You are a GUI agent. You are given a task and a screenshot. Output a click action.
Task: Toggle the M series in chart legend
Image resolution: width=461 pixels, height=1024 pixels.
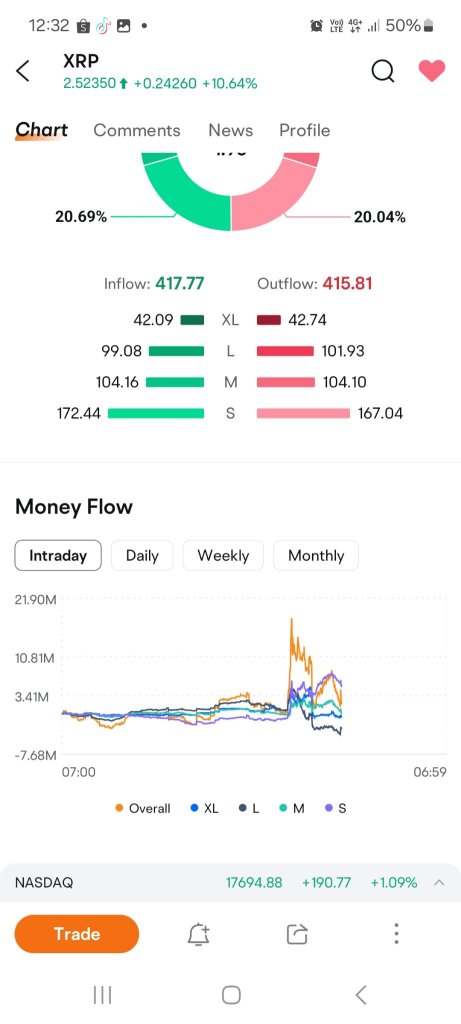(292, 808)
